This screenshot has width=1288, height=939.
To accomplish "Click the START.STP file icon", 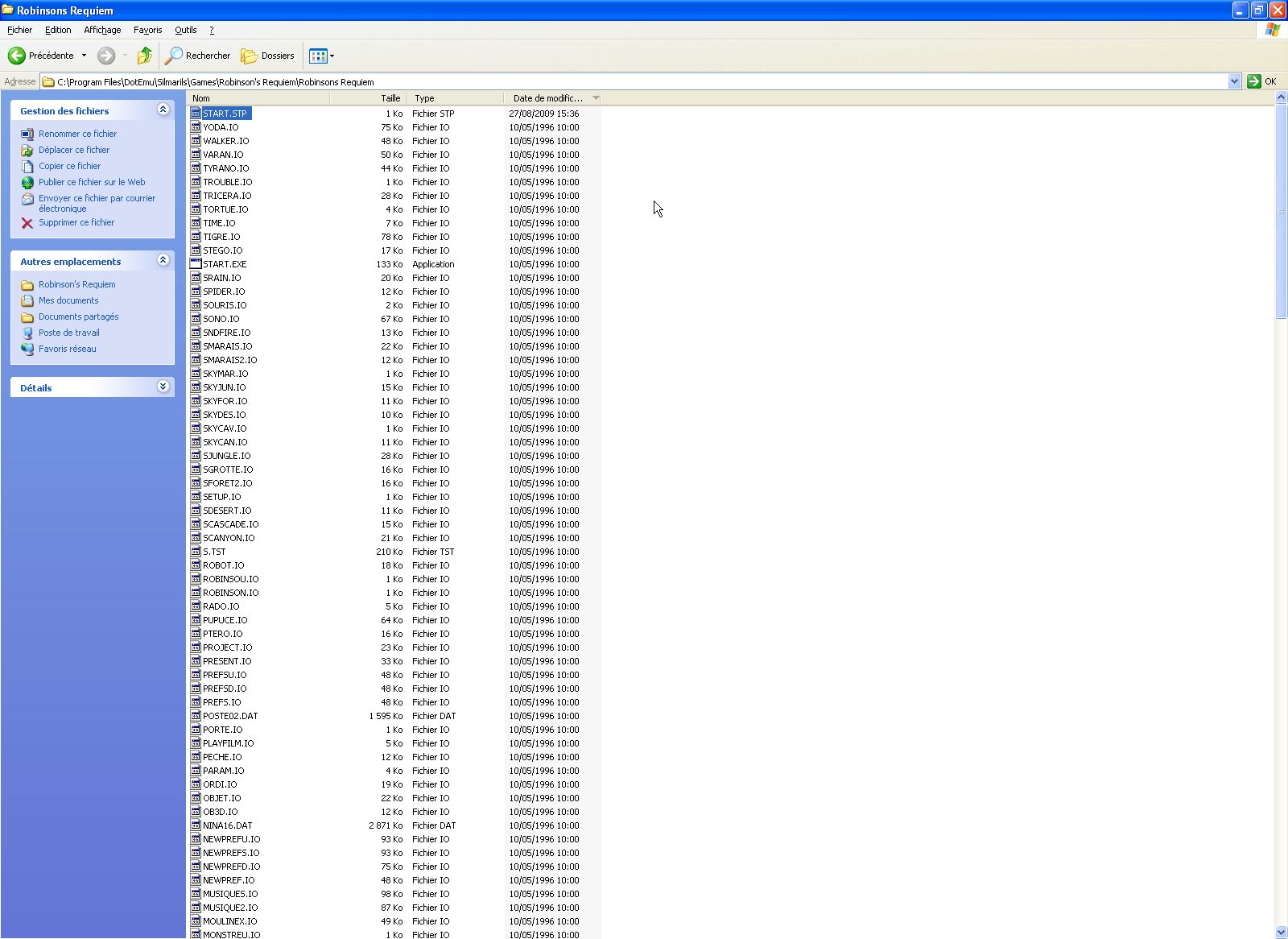I will pyautogui.click(x=196, y=114).
